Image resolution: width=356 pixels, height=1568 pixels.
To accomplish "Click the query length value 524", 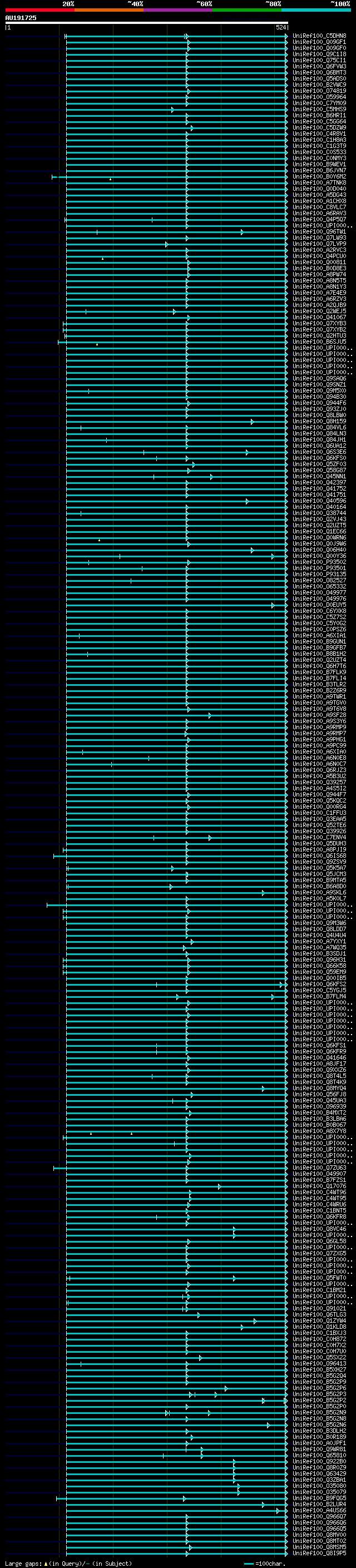I will pyautogui.click(x=280, y=27).
